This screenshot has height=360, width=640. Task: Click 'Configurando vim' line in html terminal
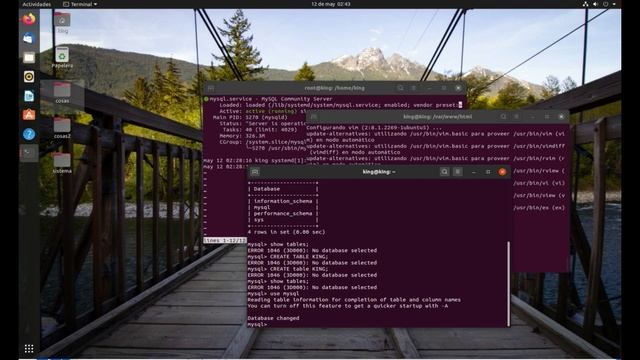pyautogui.click(x=374, y=128)
